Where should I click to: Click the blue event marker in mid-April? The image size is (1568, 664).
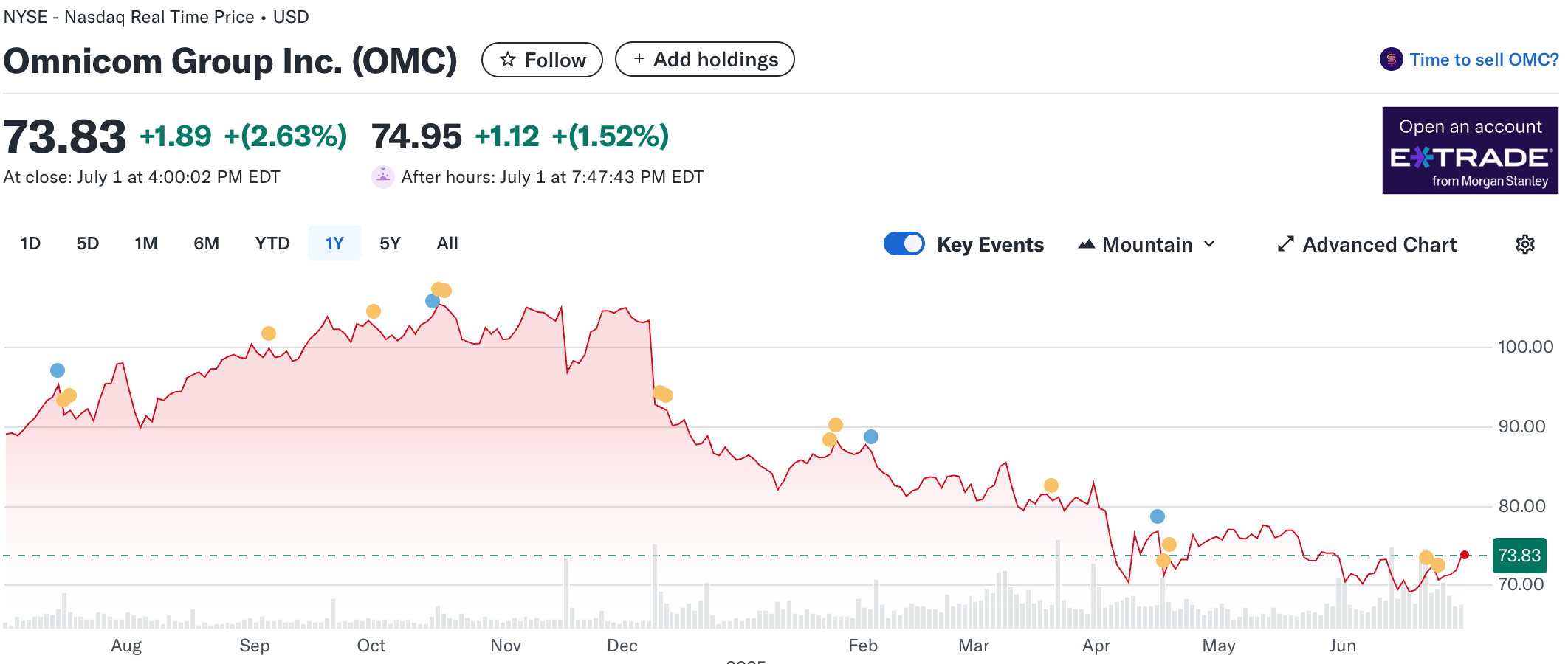pos(1158,516)
